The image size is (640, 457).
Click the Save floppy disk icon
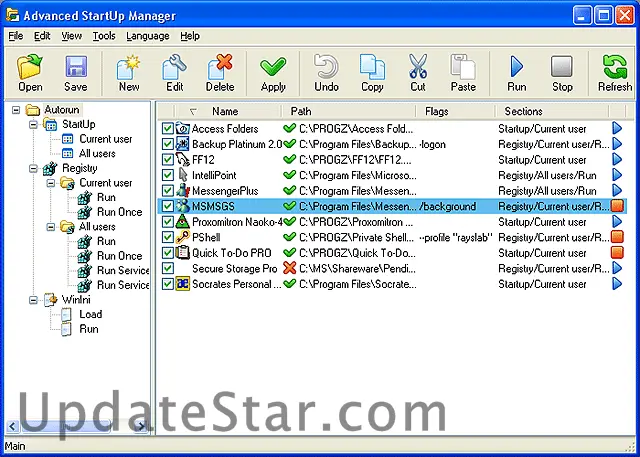coord(76,66)
